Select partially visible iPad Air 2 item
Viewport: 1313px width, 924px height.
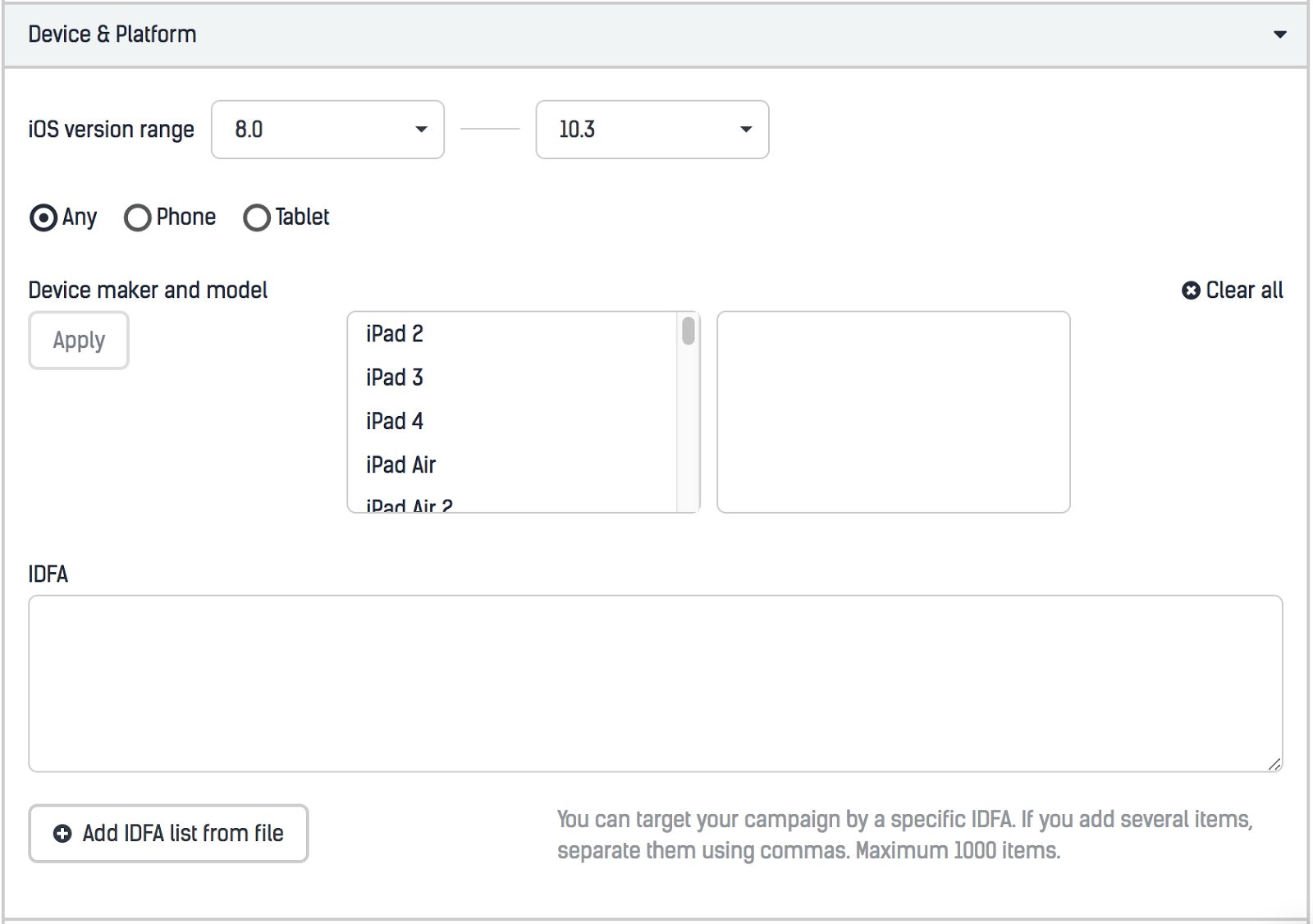click(409, 505)
